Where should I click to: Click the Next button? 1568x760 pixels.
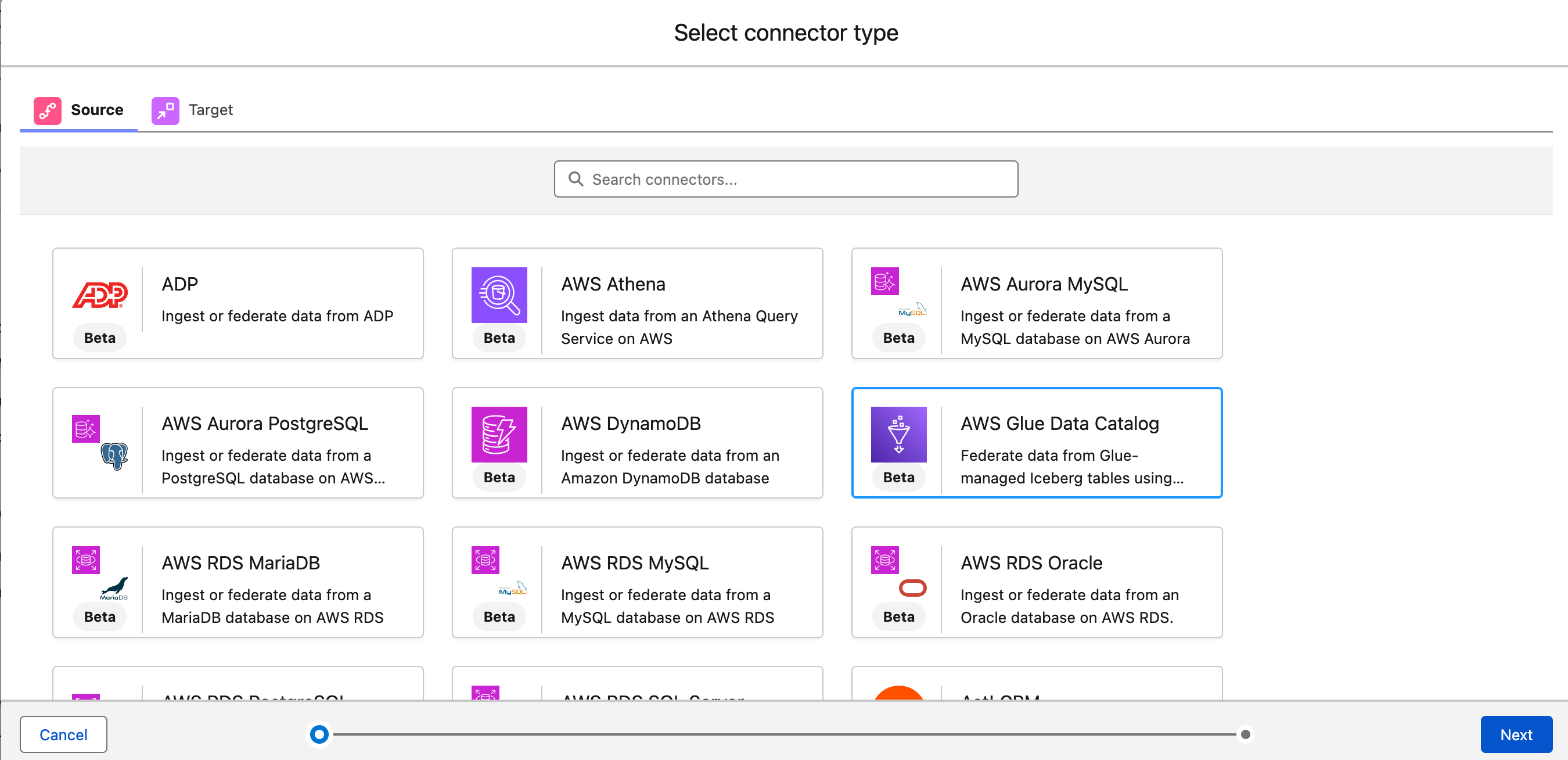click(x=1516, y=734)
